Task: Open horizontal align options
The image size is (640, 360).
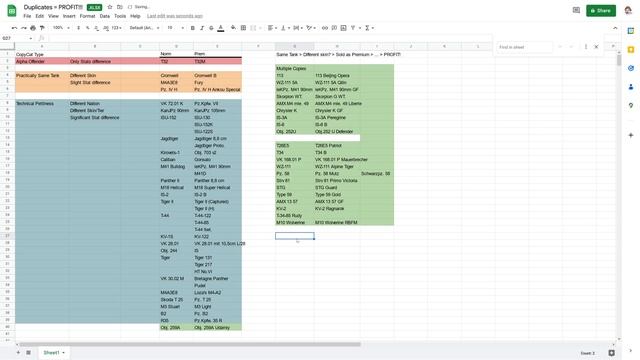Action: (272, 28)
